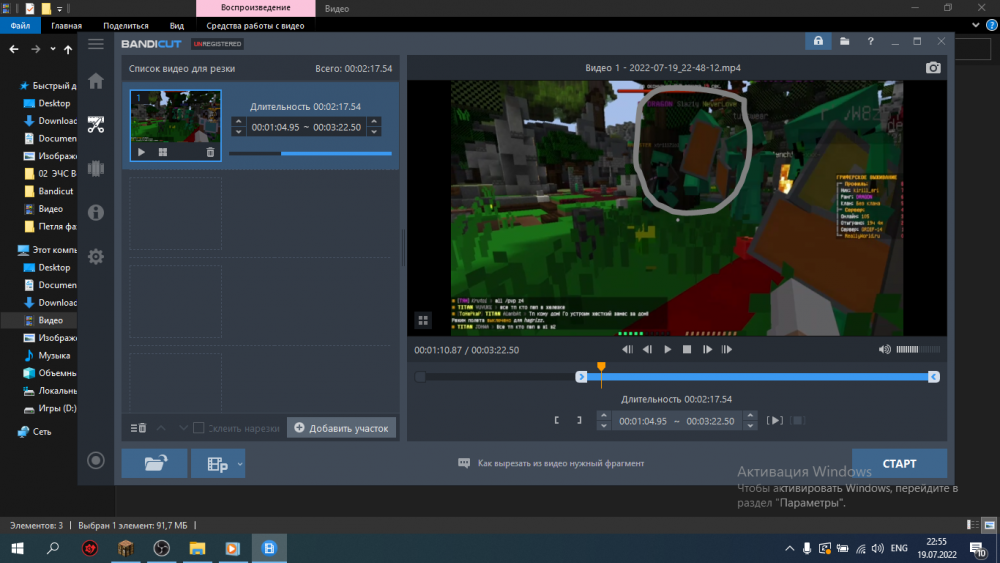This screenshot has height=563, width=1000.
Task: Click the lock register icon
Action: coord(818,41)
